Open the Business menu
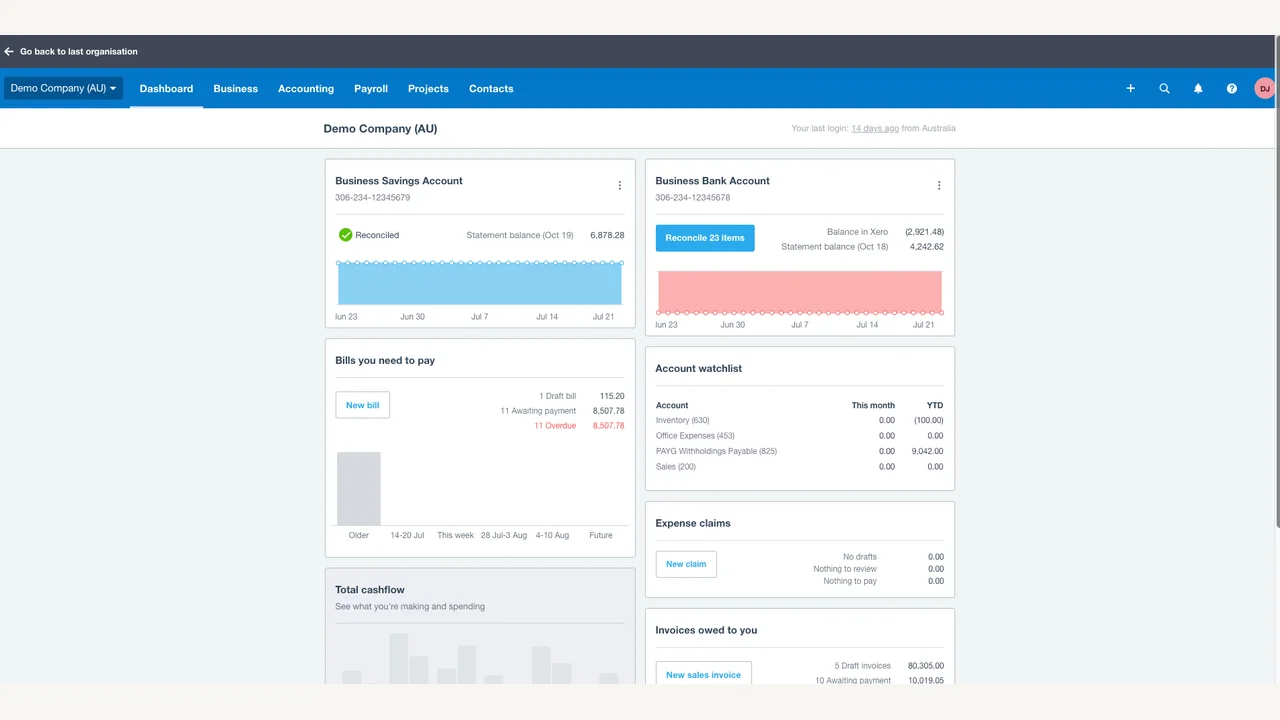1280x720 pixels. click(x=236, y=89)
